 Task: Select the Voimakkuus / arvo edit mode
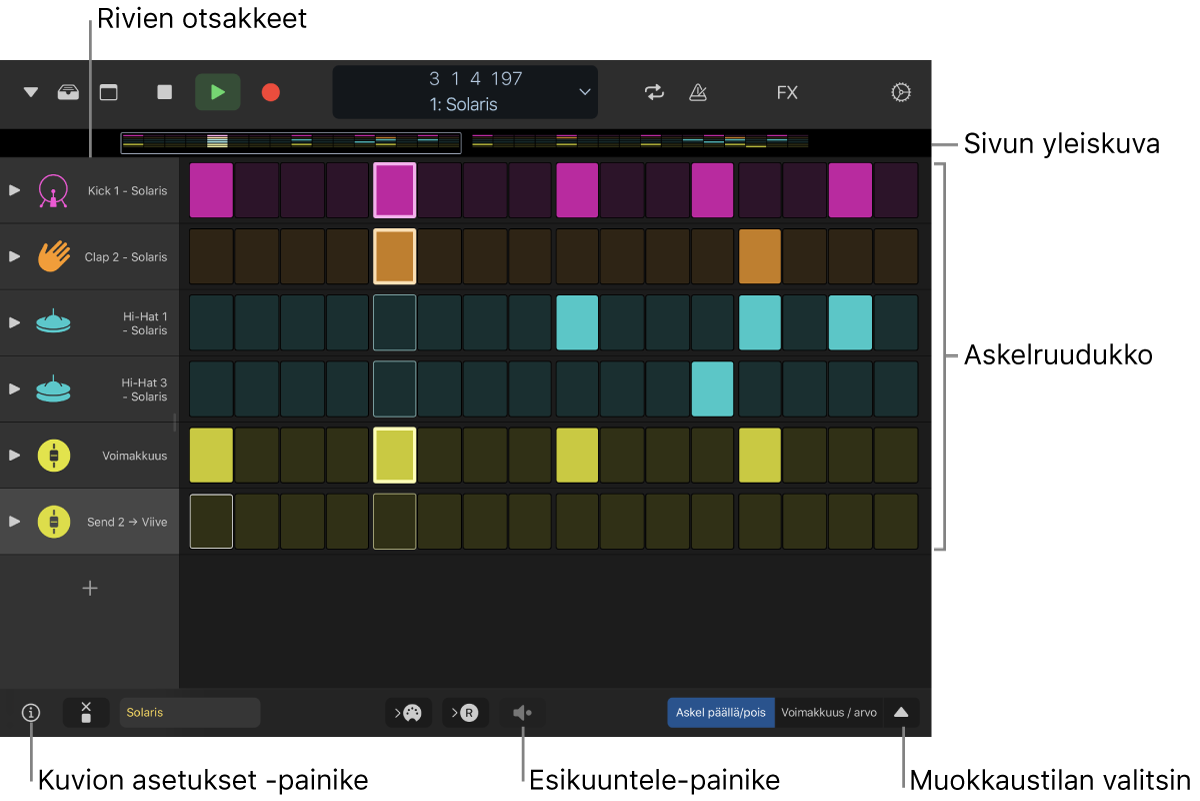[829, 712]
